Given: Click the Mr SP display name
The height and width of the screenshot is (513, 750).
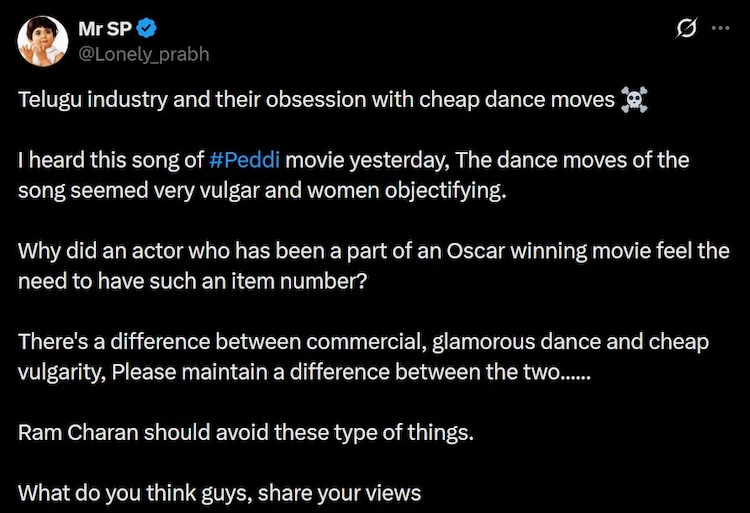Looking at the screenshot, I should [105, 29].
